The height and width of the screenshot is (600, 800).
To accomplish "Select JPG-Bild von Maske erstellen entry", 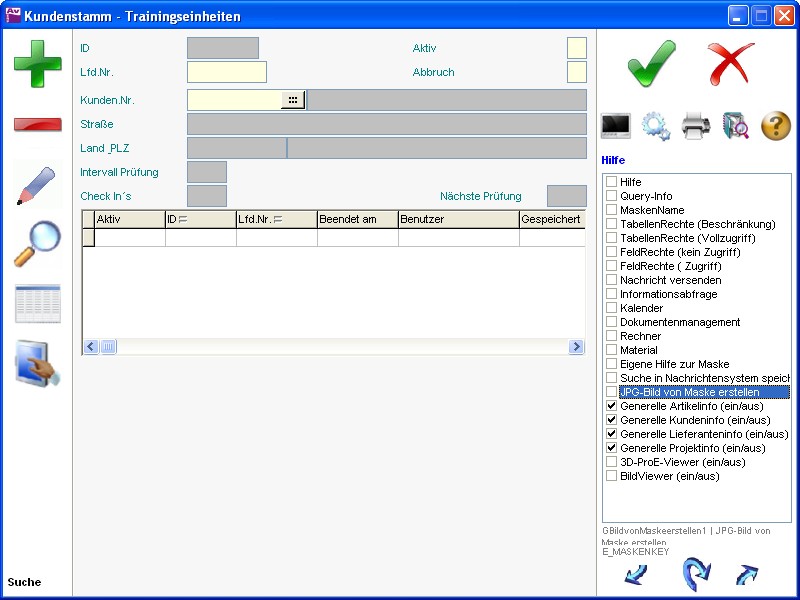I will click(x=688, y=393).
